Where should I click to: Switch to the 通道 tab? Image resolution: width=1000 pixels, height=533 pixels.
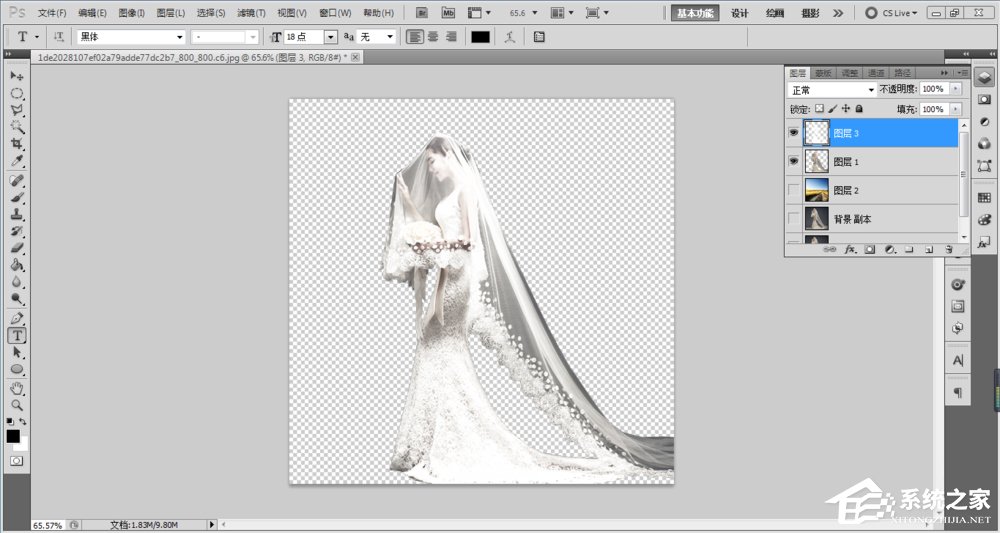(x=876, y=73)
